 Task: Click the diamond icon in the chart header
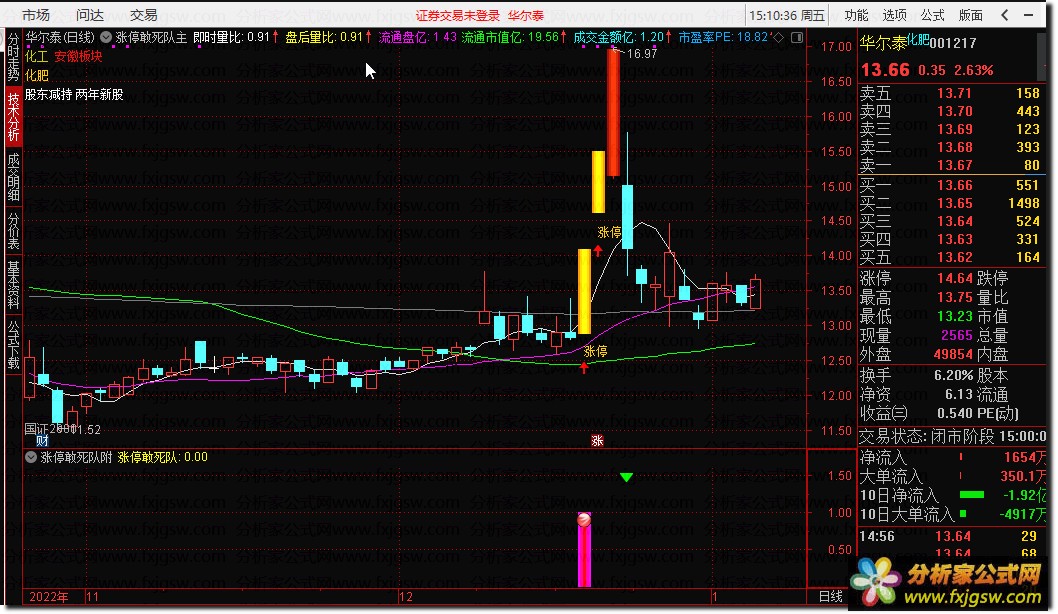[779, 38]
